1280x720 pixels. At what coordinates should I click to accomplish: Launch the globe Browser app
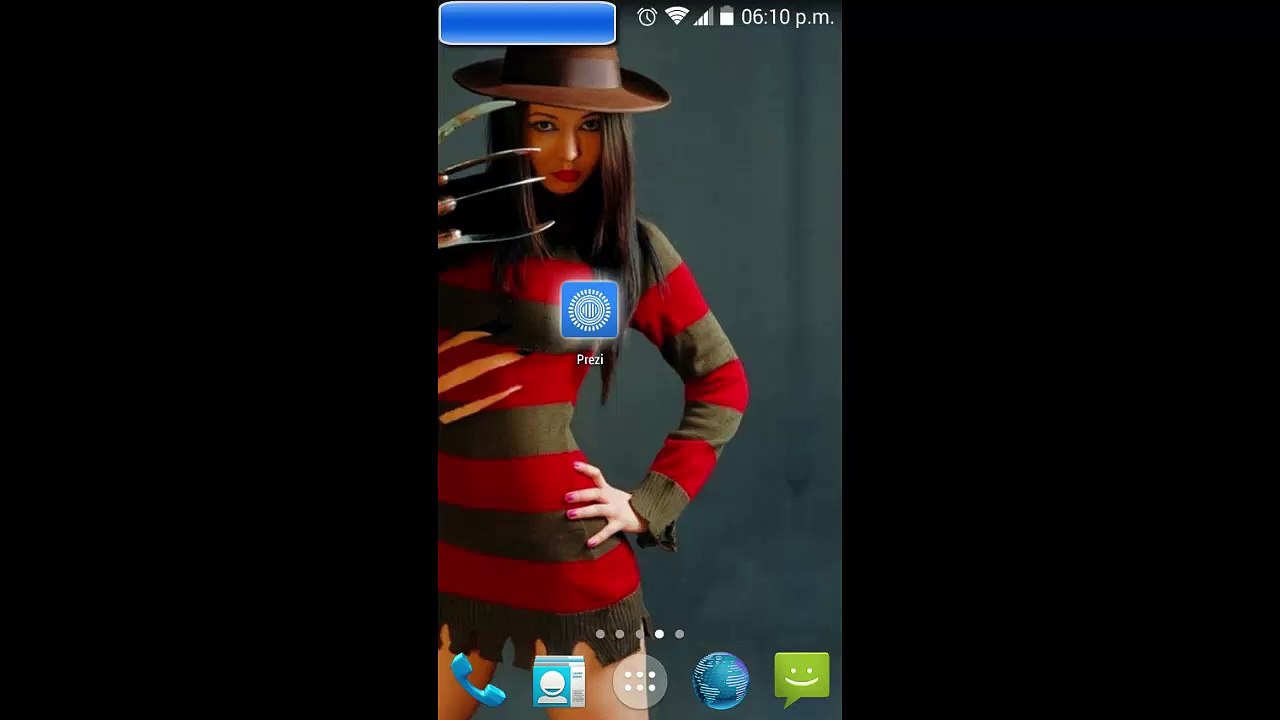pyautogui.click(x=721, y=682)
